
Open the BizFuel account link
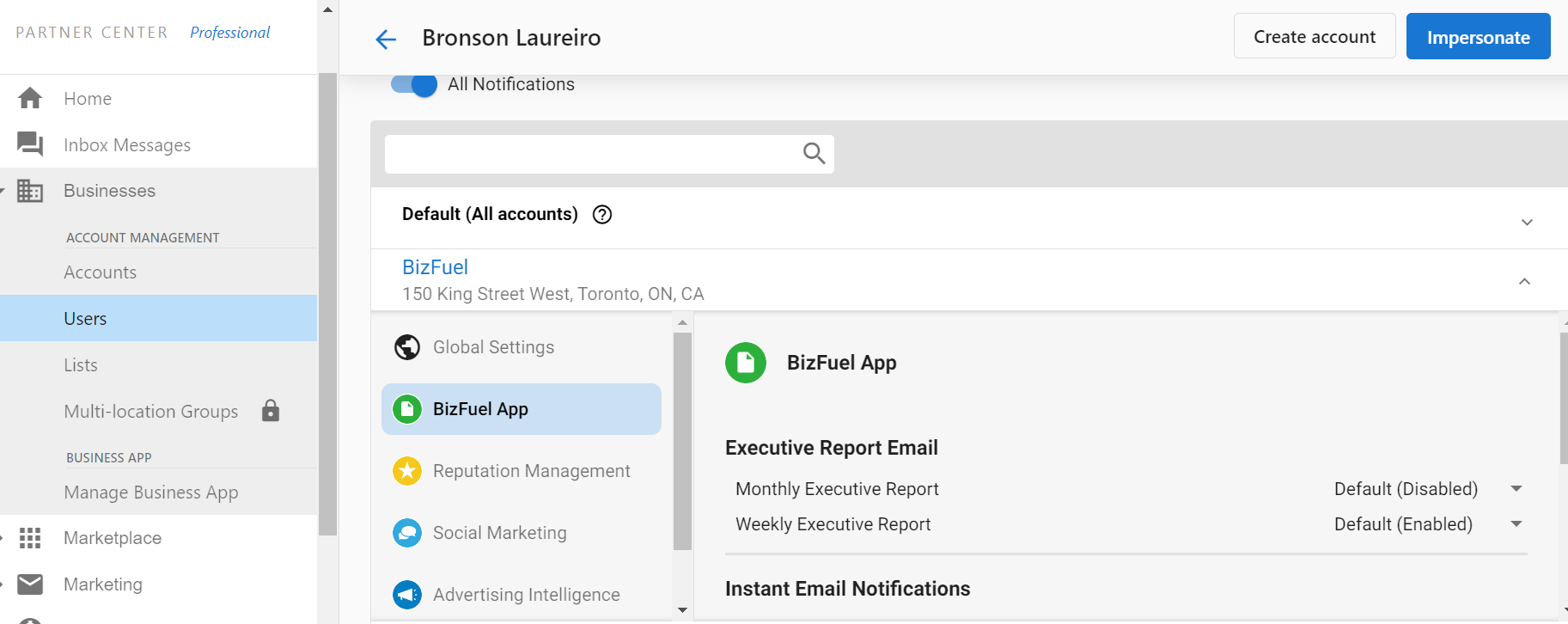(x=435, y=267)
